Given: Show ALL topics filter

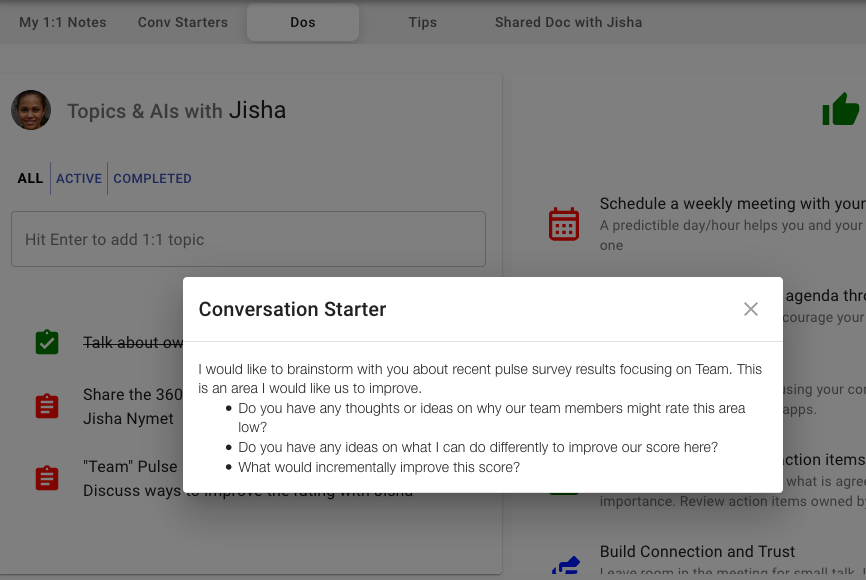Looking at the screenshot, I should pos(30,178).
